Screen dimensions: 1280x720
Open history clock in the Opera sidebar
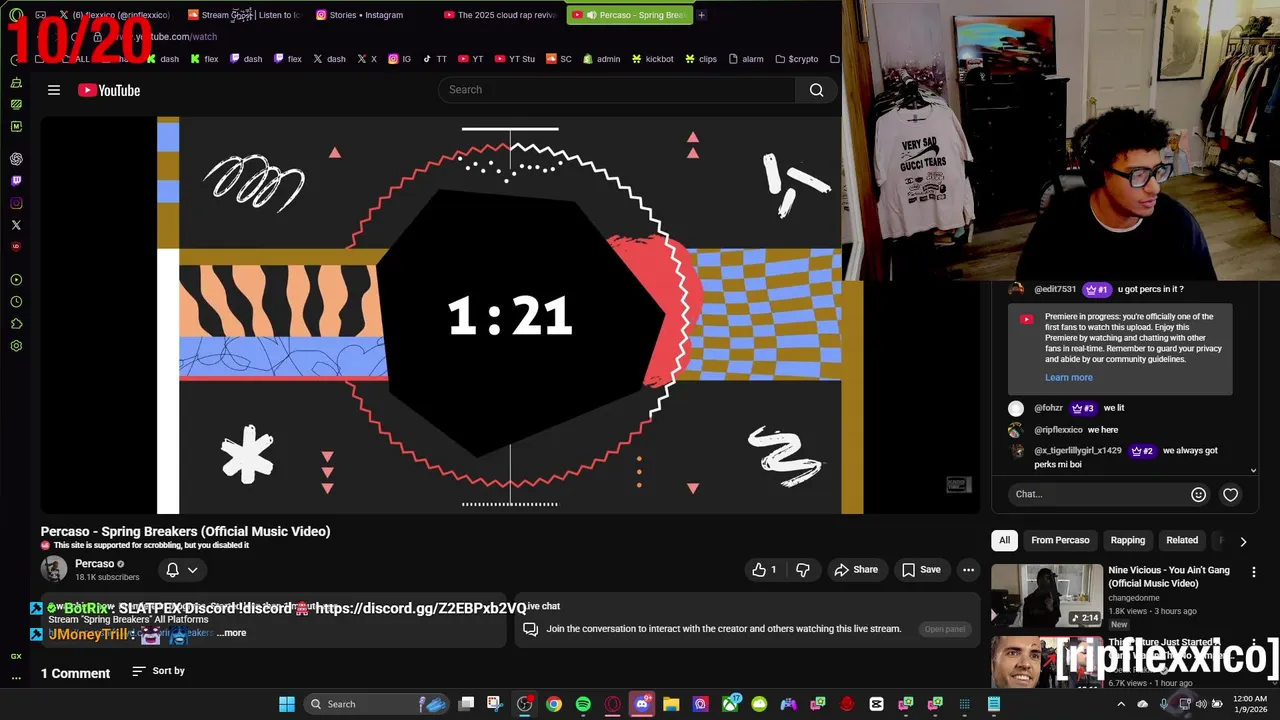click(x=16, y=302)
